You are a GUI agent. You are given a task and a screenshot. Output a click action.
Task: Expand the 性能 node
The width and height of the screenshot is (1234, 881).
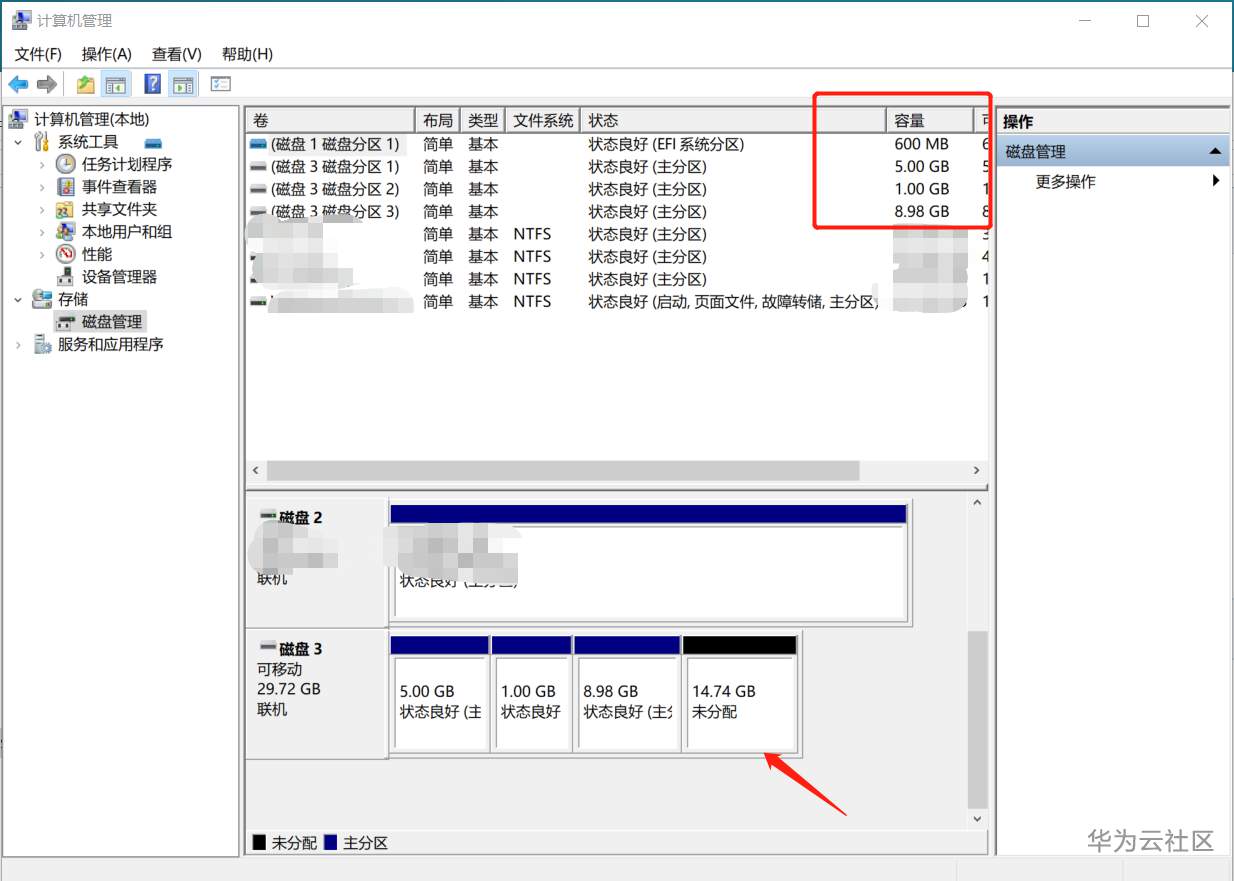tap(41, 254)
